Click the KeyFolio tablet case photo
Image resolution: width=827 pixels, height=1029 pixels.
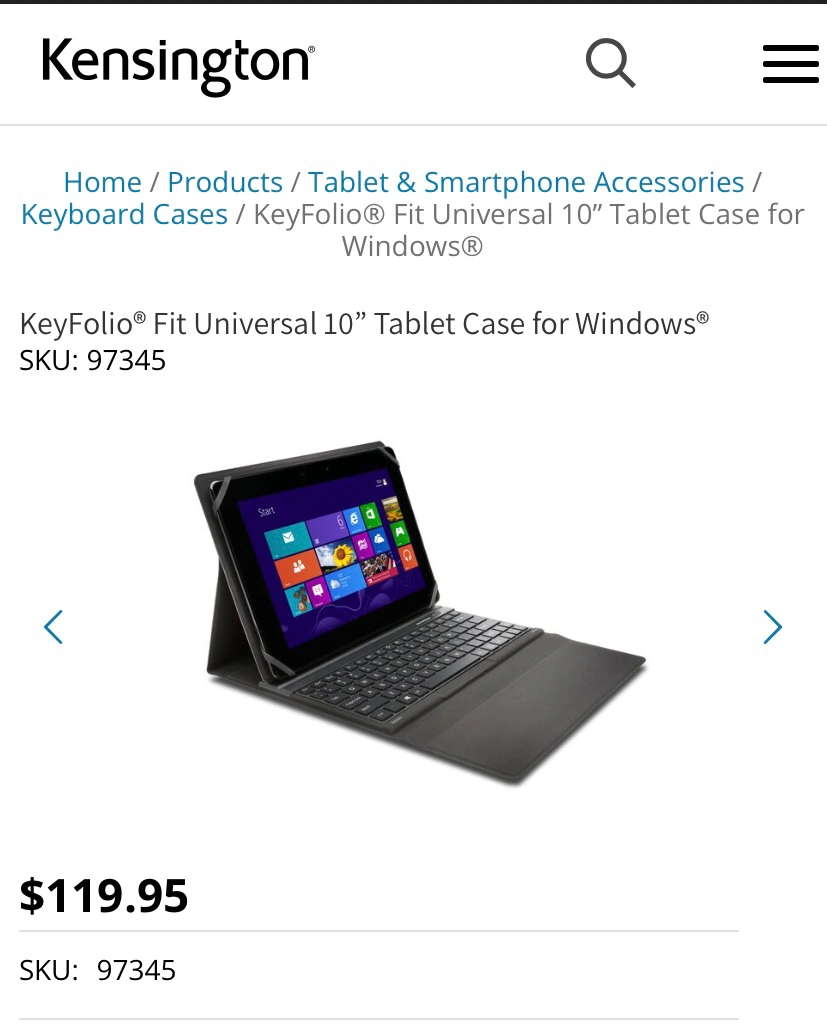[419, 612]
